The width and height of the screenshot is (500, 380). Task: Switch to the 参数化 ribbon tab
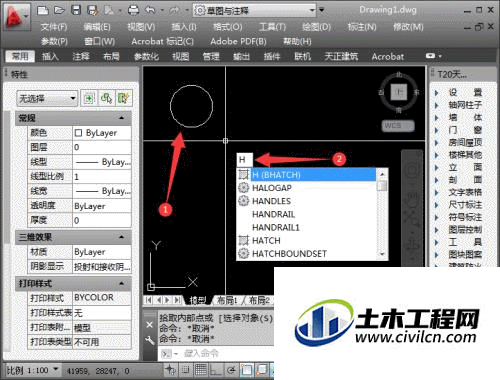pyautogui.click(x=146, y=56)
